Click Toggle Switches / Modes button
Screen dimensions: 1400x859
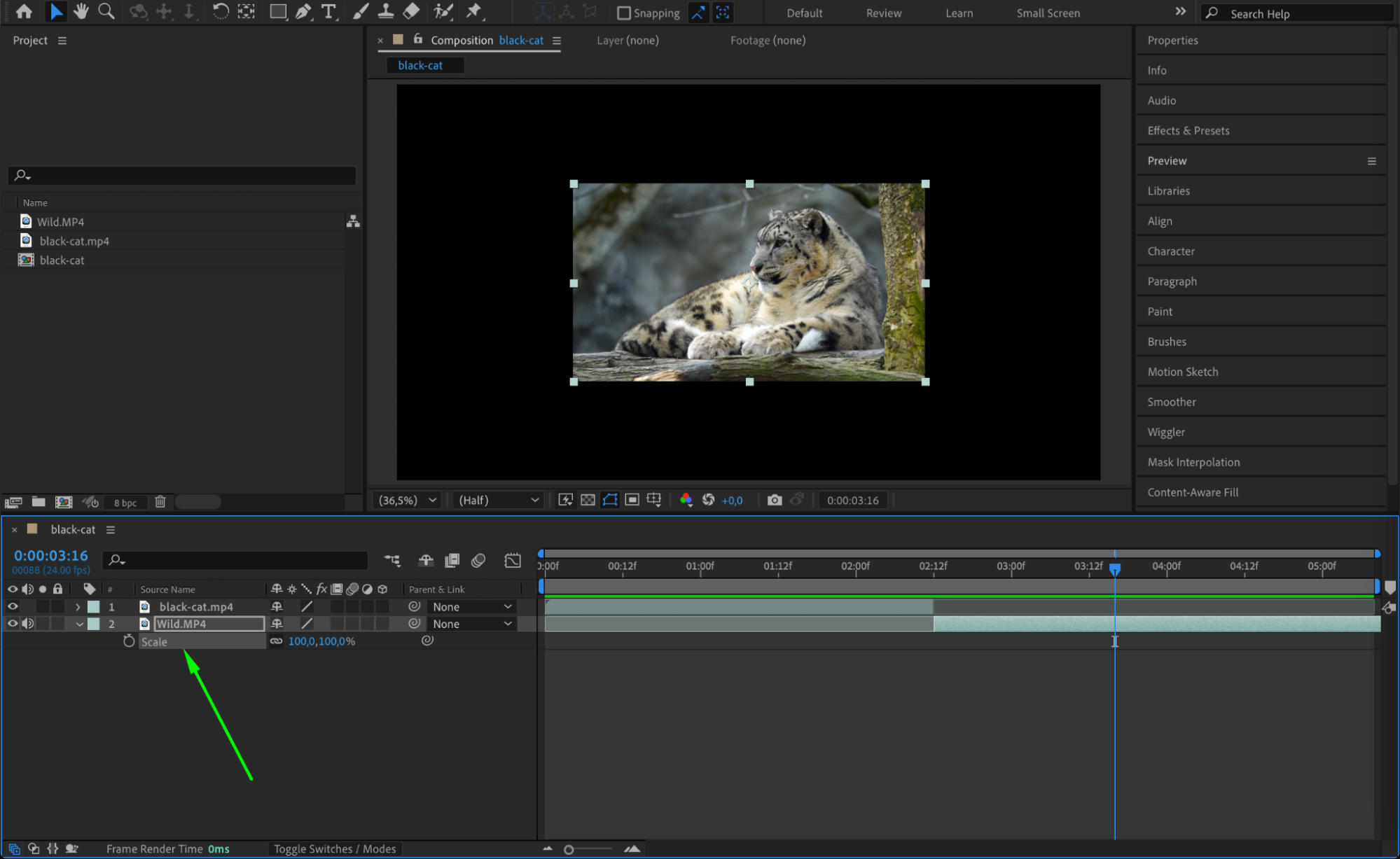[x=334, y=848]
